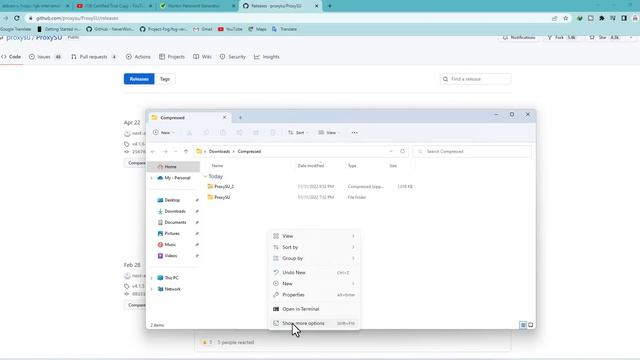Image resolution: width=640 pixels, height=360 pixels.
Task: Click the Tags button on GitHub
Action: (165, 79)
